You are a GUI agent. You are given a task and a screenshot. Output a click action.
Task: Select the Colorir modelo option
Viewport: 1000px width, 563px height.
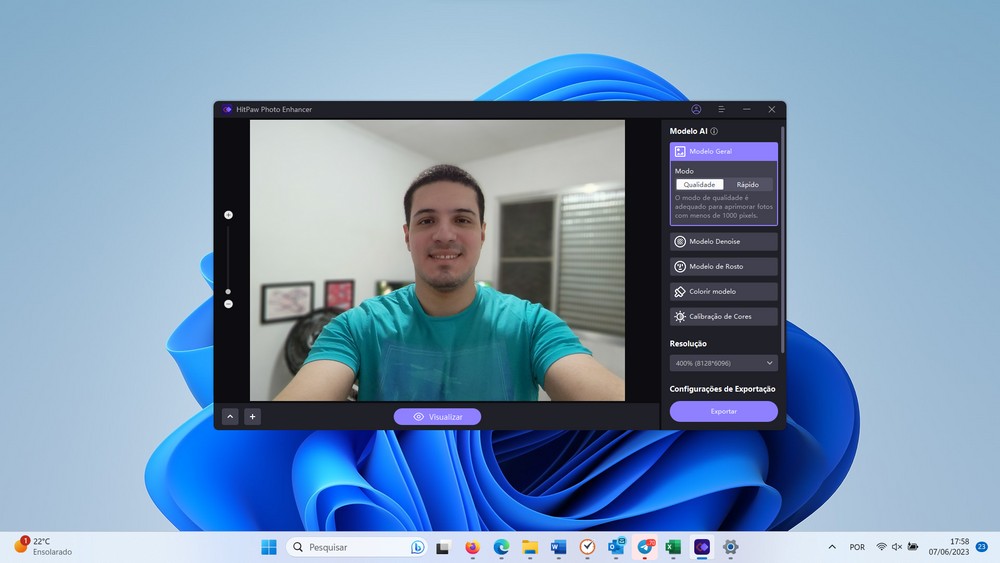pyautogui.click(x=723, y=291)
